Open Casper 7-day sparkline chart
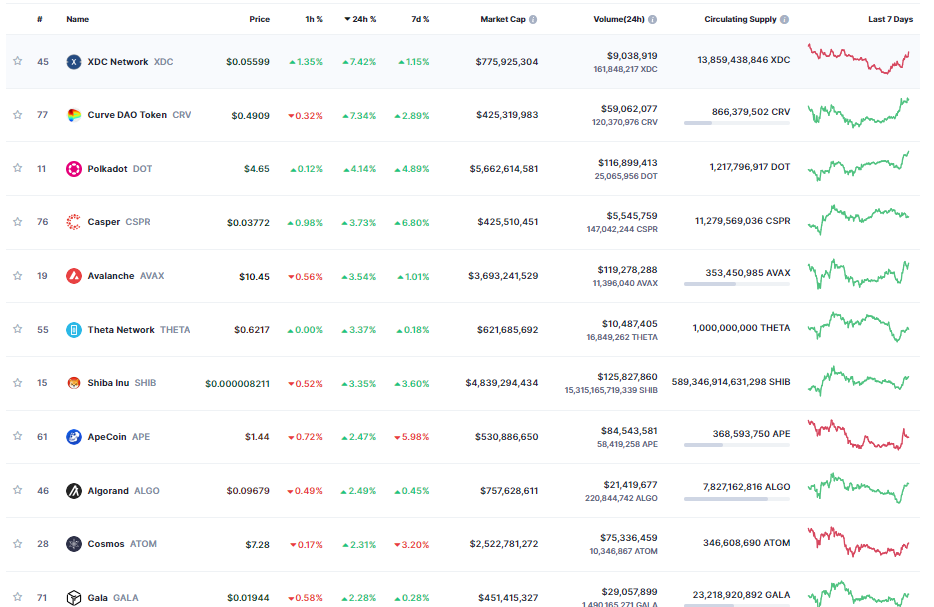 858,219
